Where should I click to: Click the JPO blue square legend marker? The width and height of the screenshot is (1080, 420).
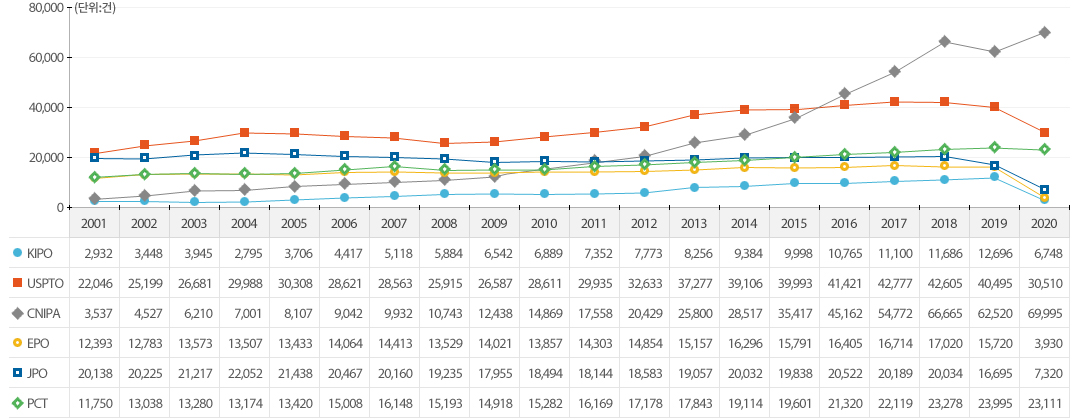(x=16, y=373)
